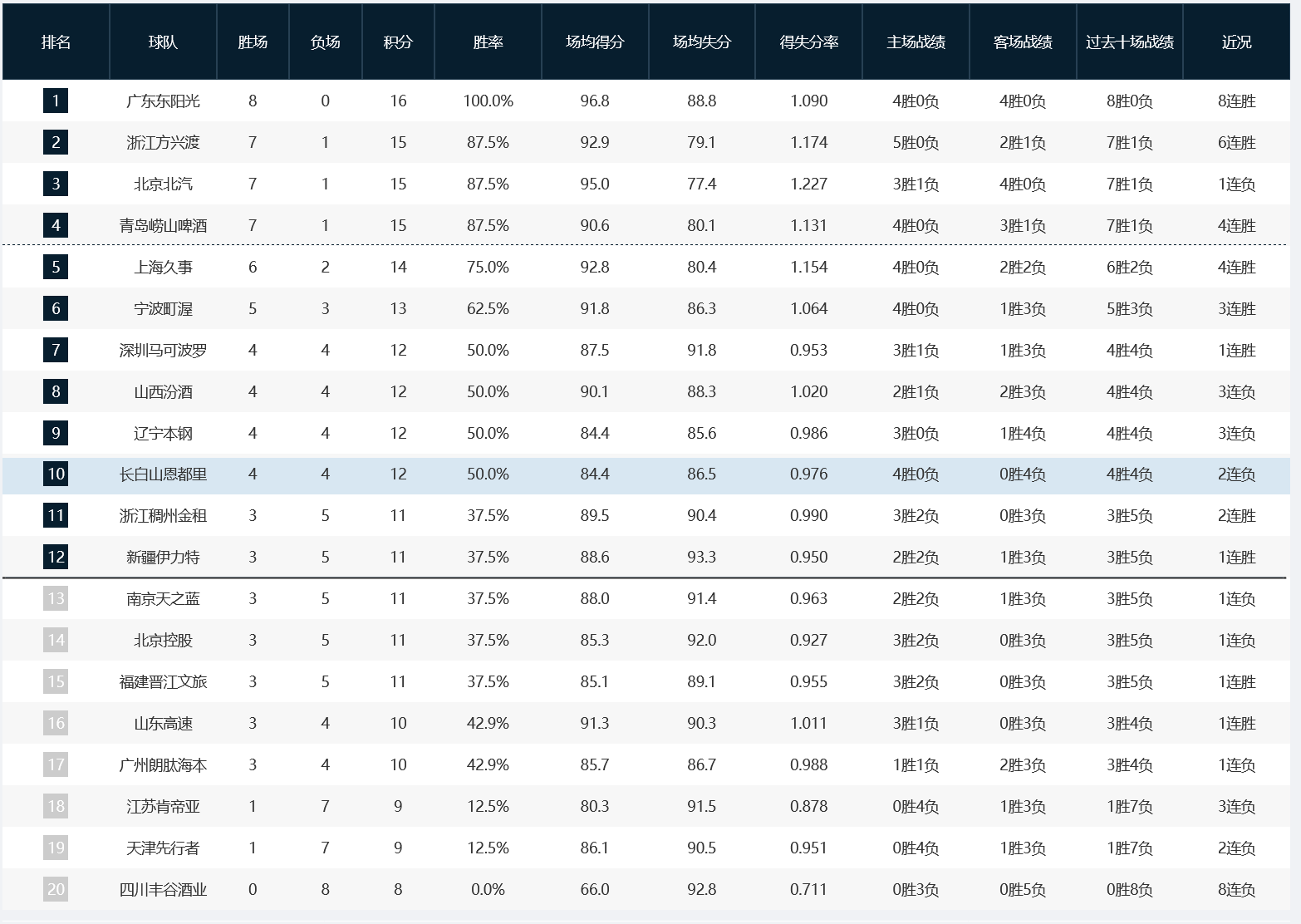
Task: Select the 青岛崂山啤酒 team name
Action: pyautogui.click(x=163, y=226)
